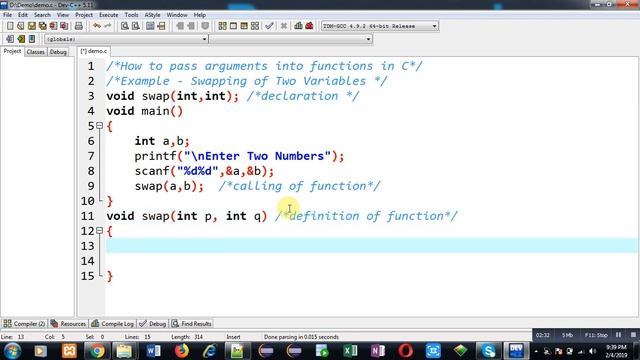Open the Windows Start menu
The image size is (640, 360).
pos(12,351)
